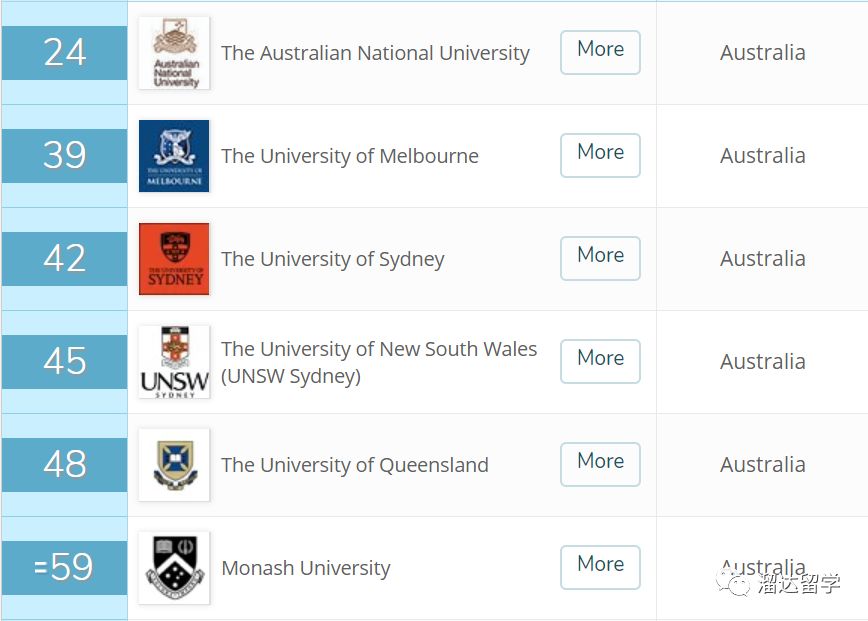Select rank 24 badge
Screen dimensions: 868x621
click(x=64, y=53)
